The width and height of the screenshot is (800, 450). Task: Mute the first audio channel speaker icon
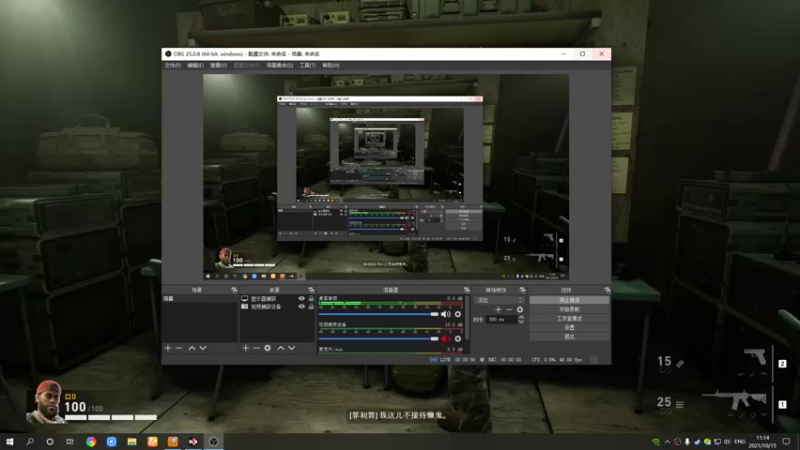click(445, 314)
